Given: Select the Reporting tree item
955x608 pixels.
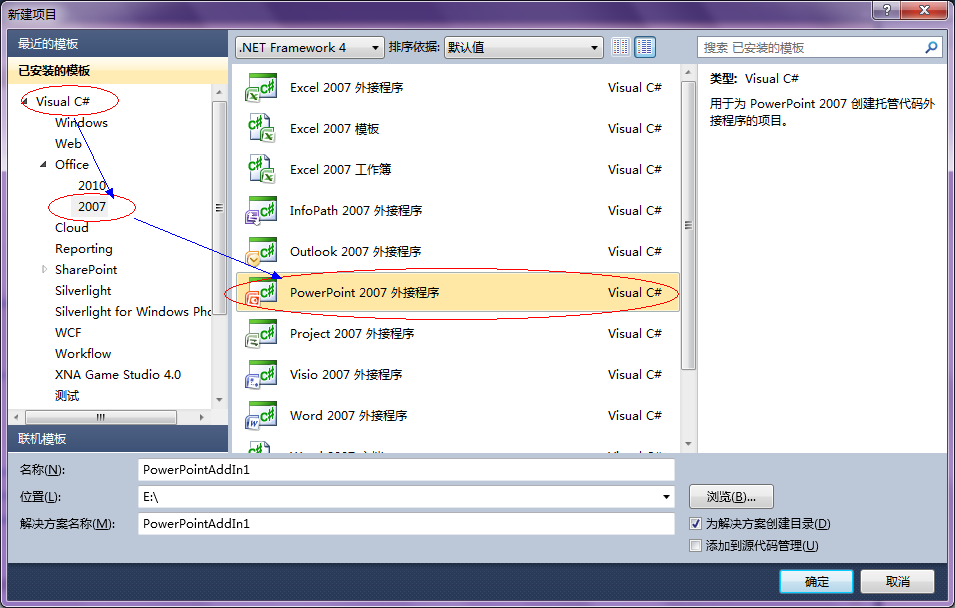Looking at the screenshot, I should pos(83,249).
